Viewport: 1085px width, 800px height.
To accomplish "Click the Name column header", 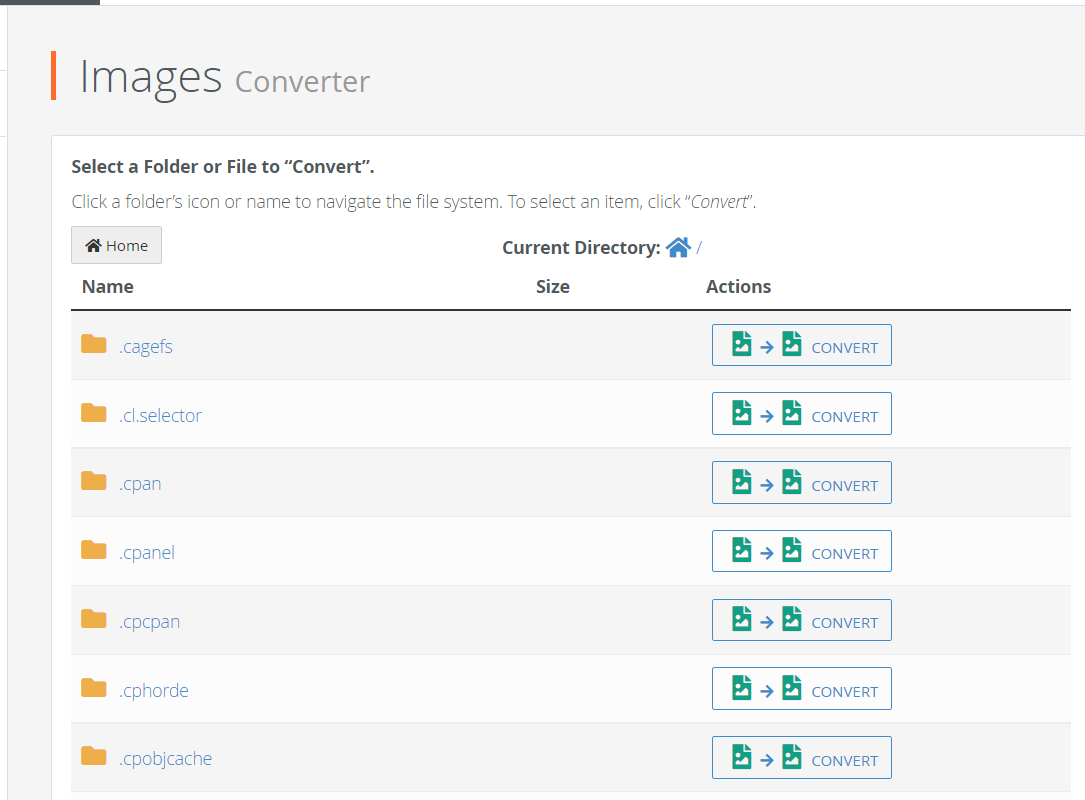I will pyautogui.click(x=108, y=287).
